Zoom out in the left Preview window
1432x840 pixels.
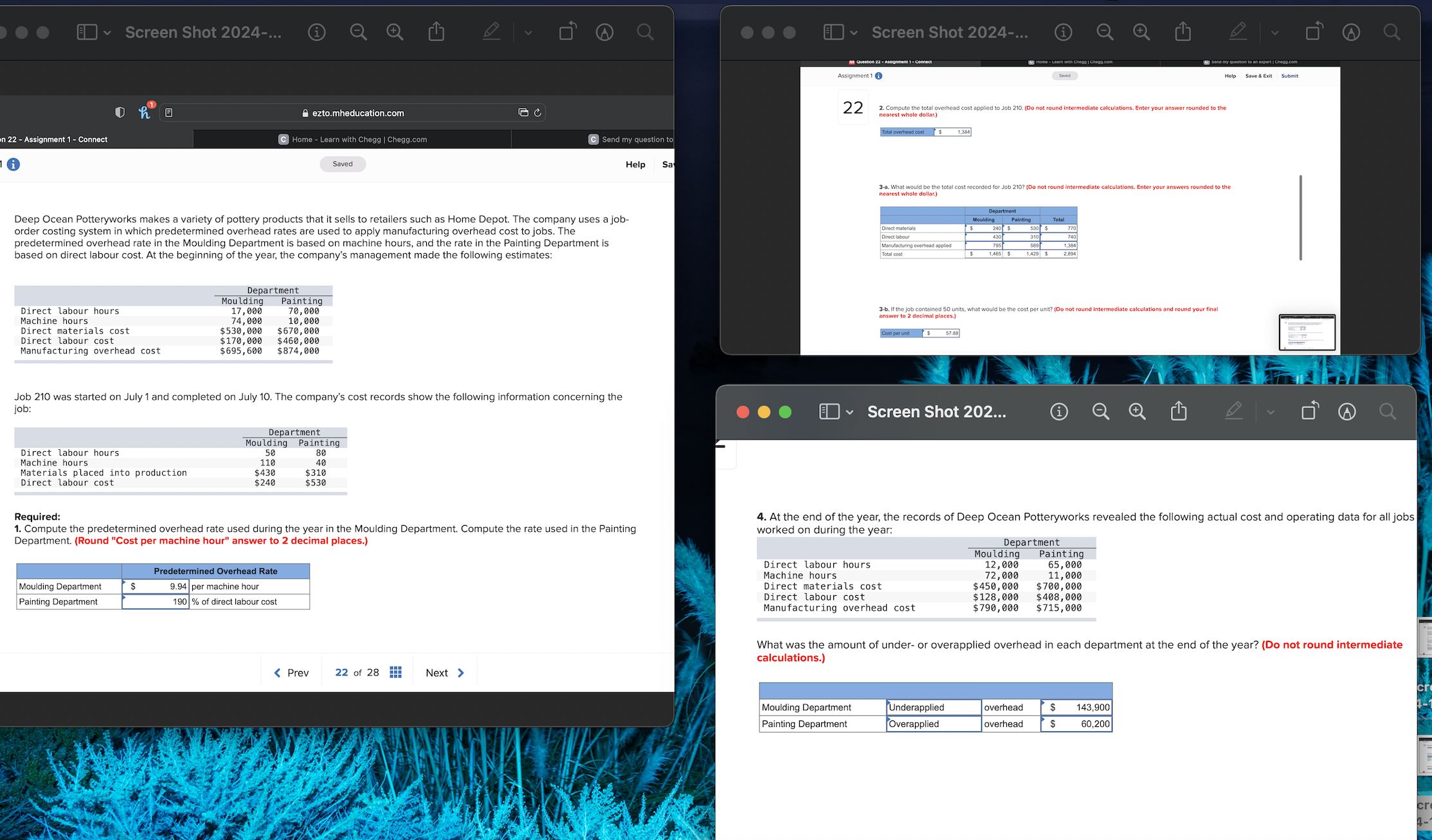pos(358,32)
